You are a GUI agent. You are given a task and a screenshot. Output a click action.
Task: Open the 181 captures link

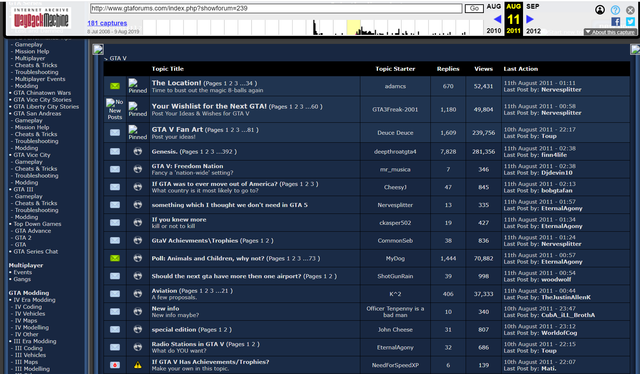pyautogui.click(x=107, y=23)
